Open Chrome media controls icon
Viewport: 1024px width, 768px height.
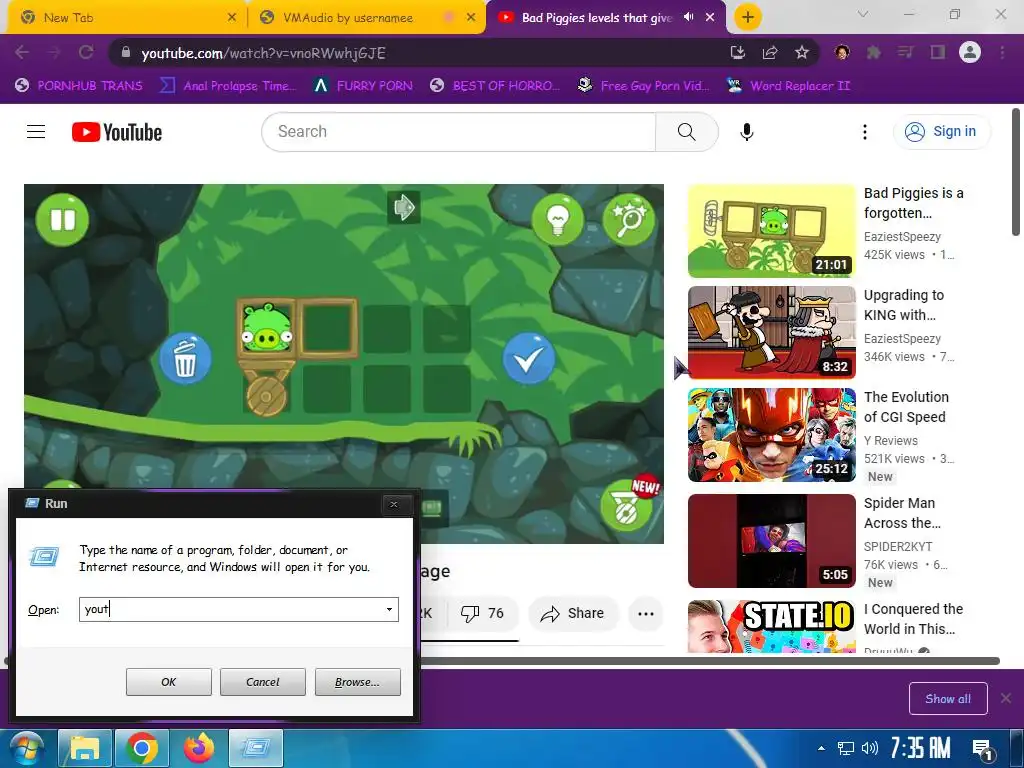point(905,52)
